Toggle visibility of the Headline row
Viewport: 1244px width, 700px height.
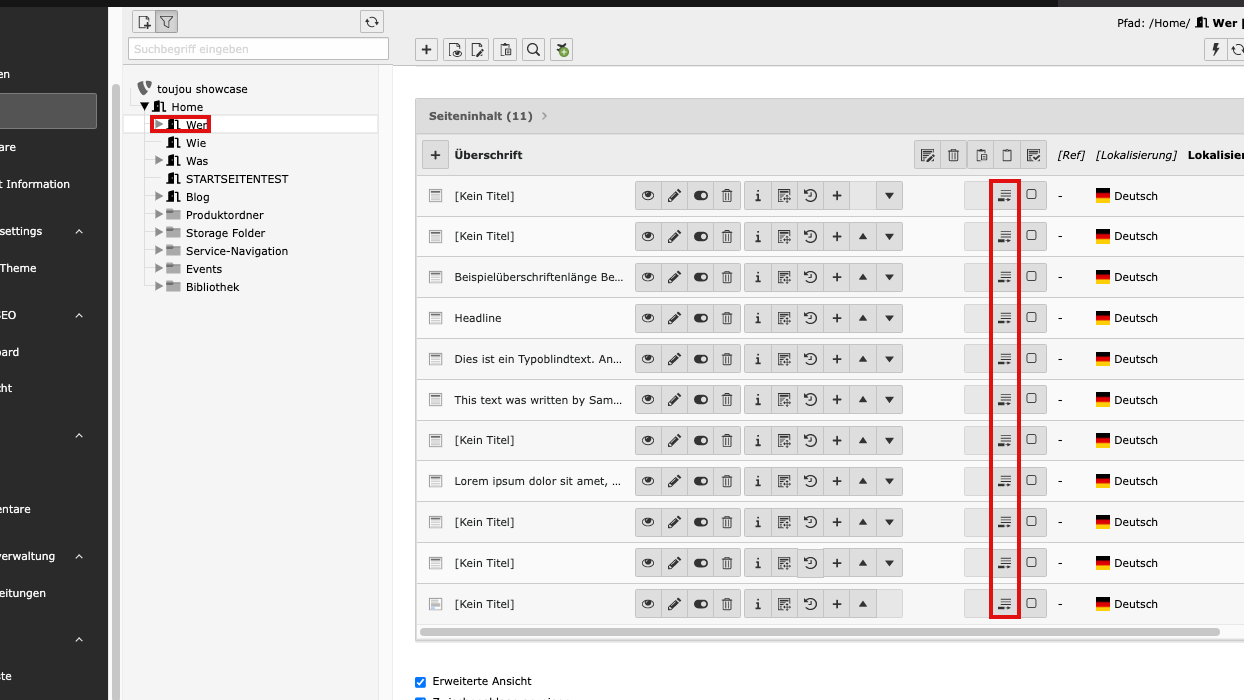click(700, 318)
